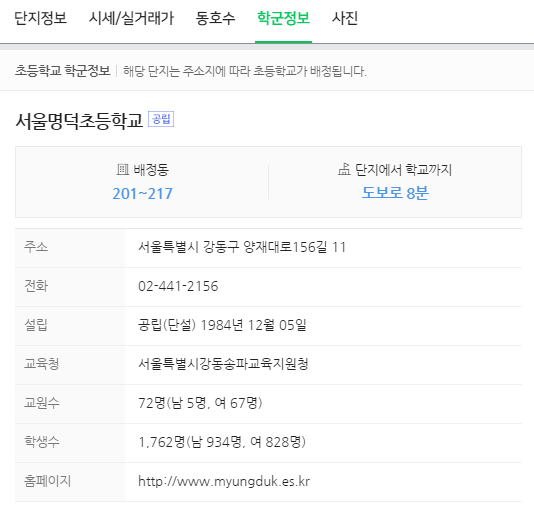Image resolution: width=534 pixels, height=513 pixels.
Task: Open the 사진 tab
Action: point(345,18)
